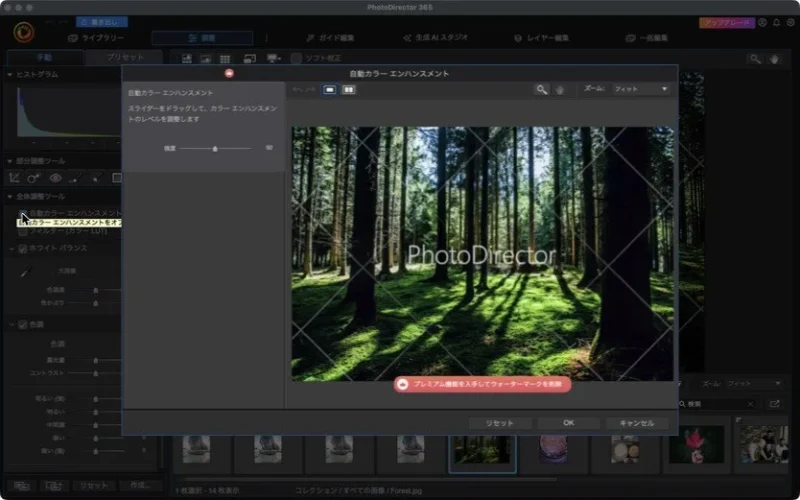Viewport: 800px width, 500px height.
Task: Open the Layer edit (レイヤー編集) tab
Action: click(x=541, y=38)
